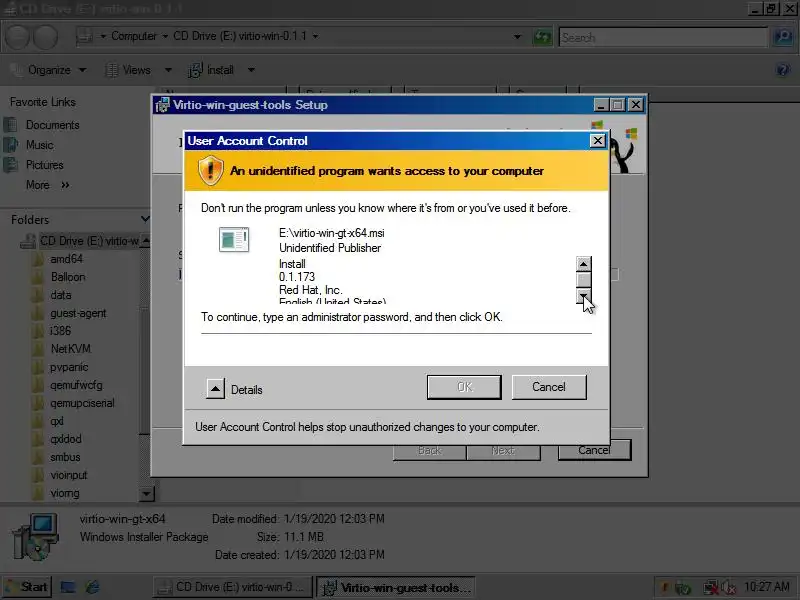Click the OK button in UAC dialog
The image size is (800, 600).
[464, 387]
